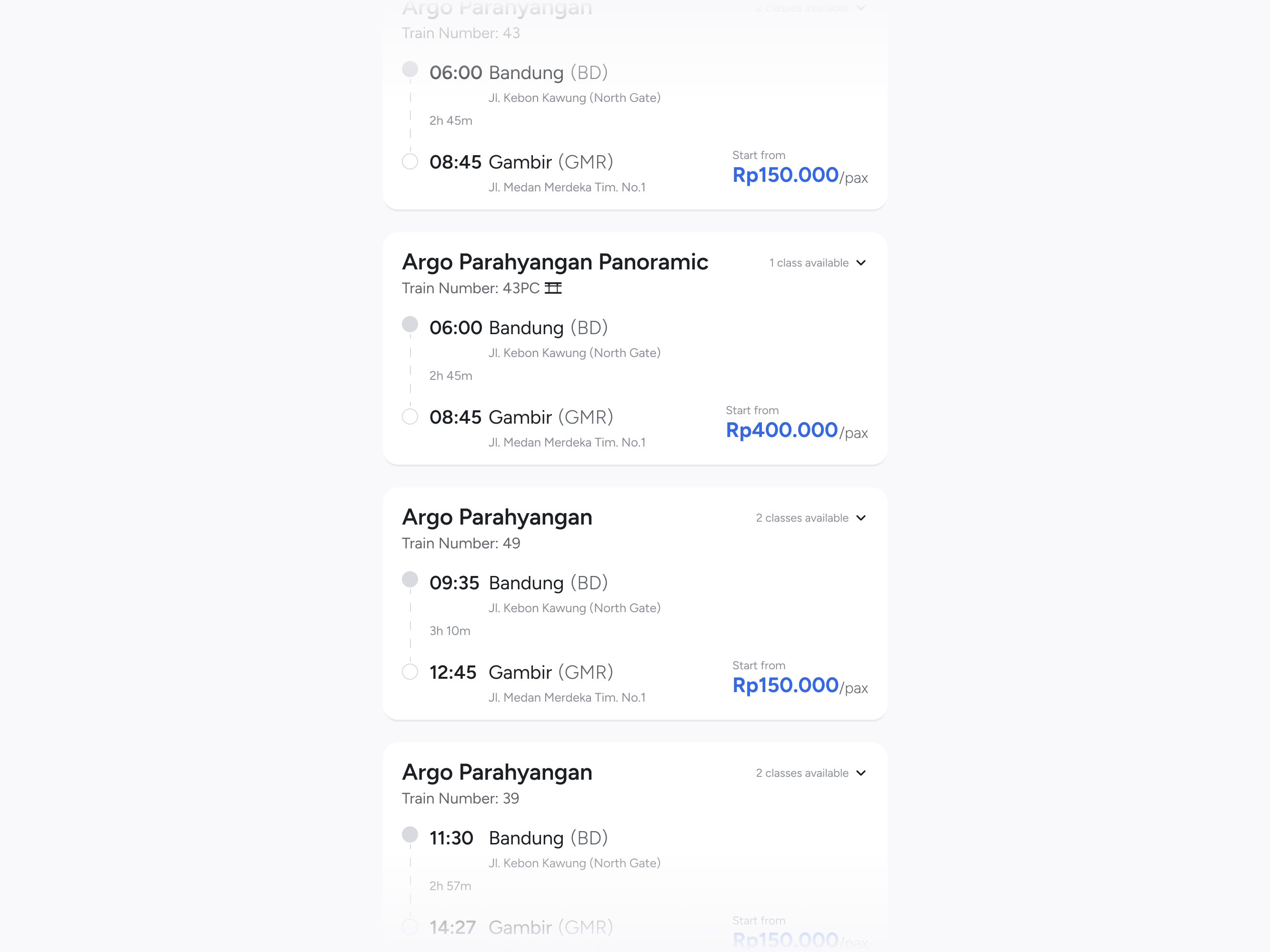The width and height of the screenshot is (1270, 952).
Task: Click the '2h 45m' duration label on Panoramic
Action: click(450, 376)
